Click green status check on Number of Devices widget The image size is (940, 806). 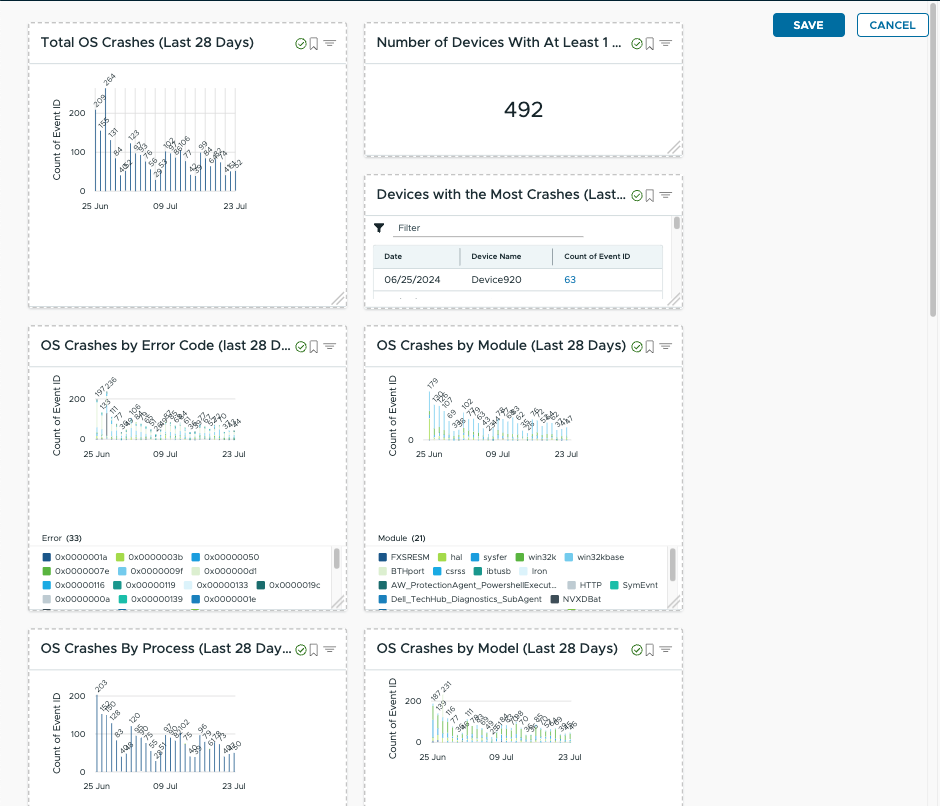(x=636, y=43)
